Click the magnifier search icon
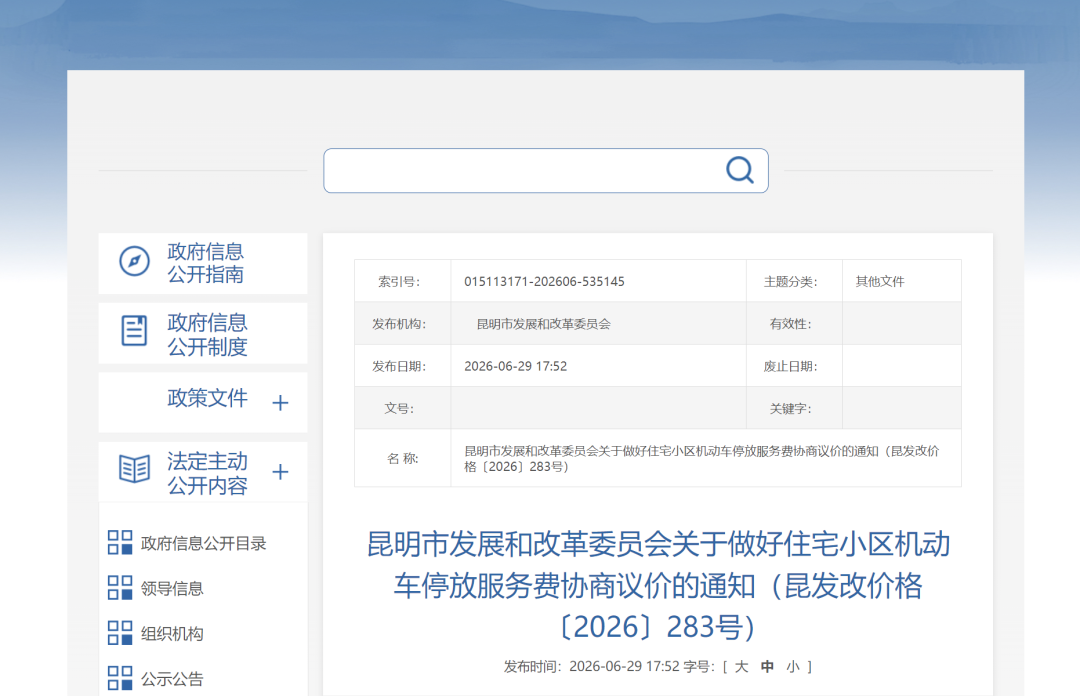1080x696 pixels. pyautogui.click(x=740, y=170)
